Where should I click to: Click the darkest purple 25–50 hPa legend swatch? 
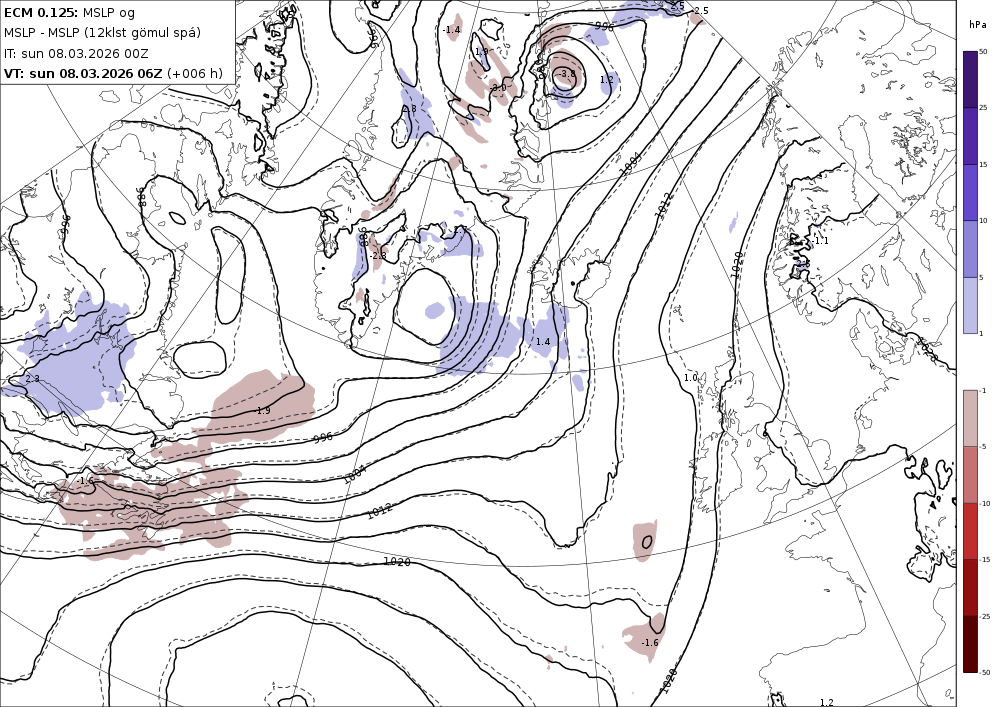970,80
